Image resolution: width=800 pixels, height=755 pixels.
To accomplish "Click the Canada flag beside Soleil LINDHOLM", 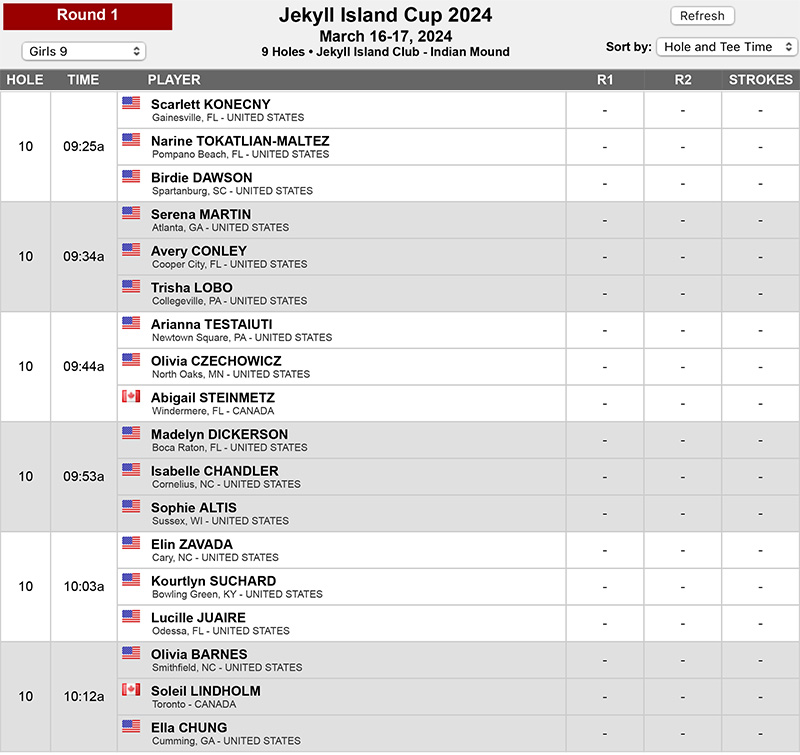I will [131, 690].
